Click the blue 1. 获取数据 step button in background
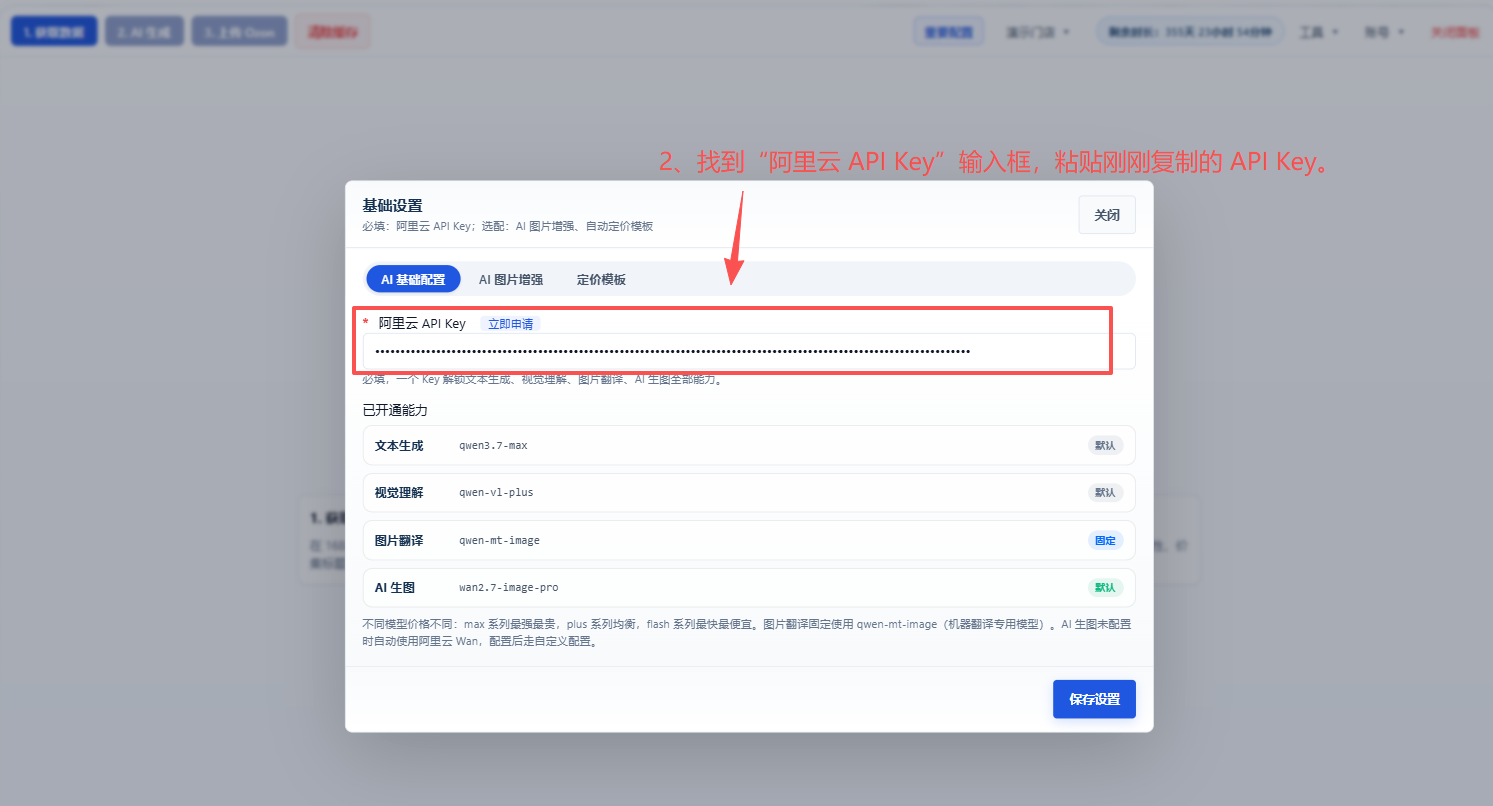The width and height of the screenshot is (1493, 806). tap(54, 32)
